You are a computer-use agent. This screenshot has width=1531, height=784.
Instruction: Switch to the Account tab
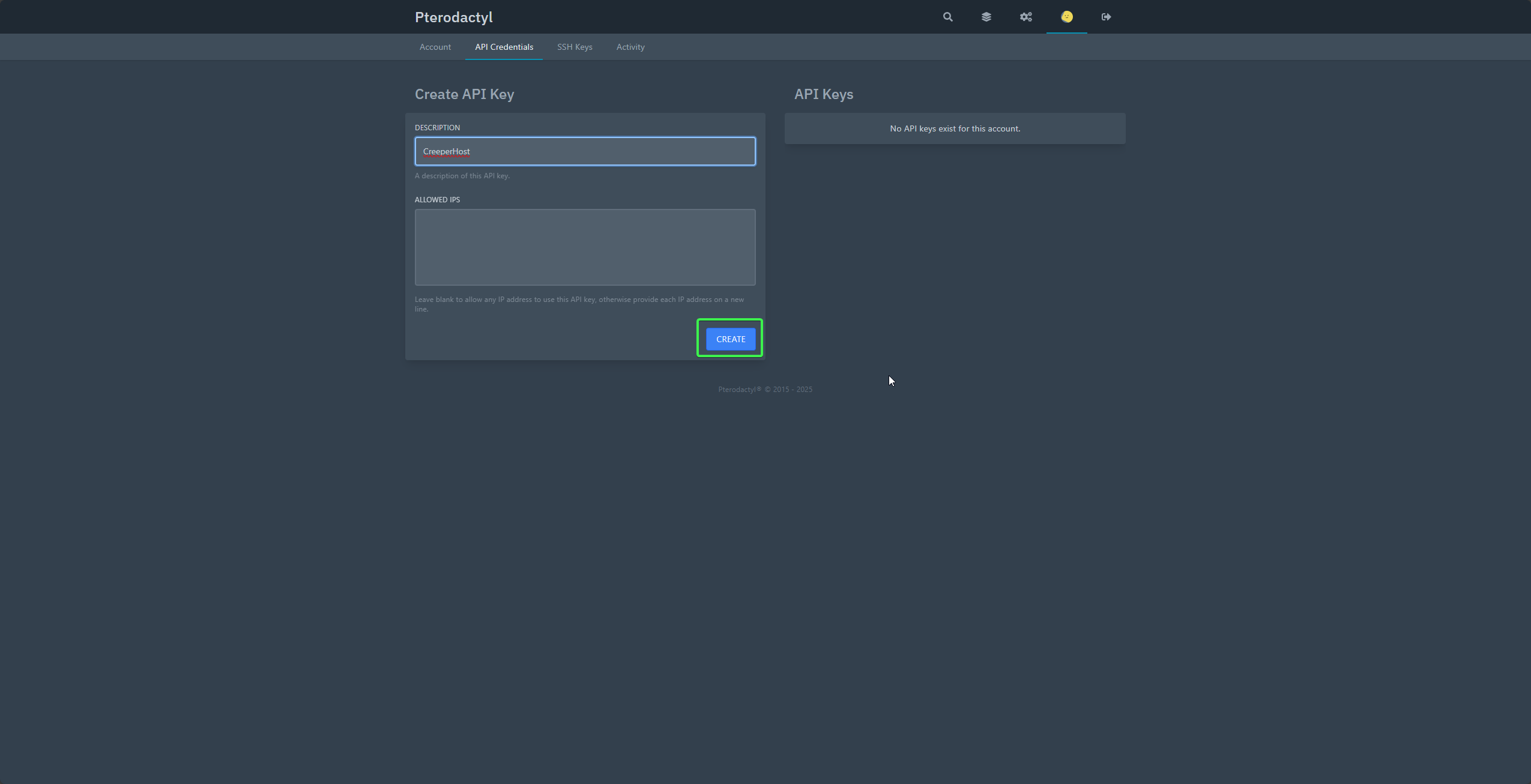click(435, 47)
